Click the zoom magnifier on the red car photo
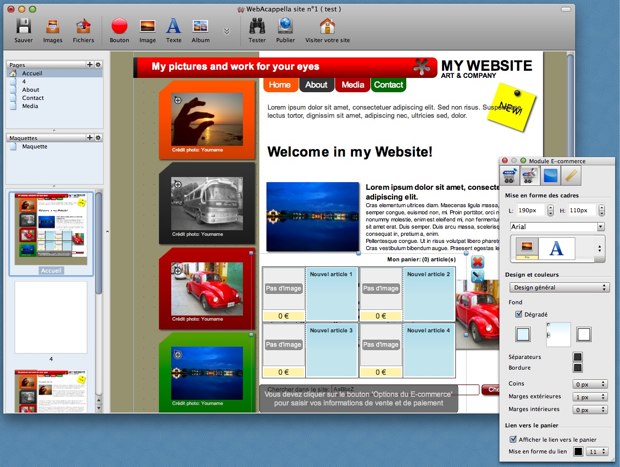 (x=178, y=270)
